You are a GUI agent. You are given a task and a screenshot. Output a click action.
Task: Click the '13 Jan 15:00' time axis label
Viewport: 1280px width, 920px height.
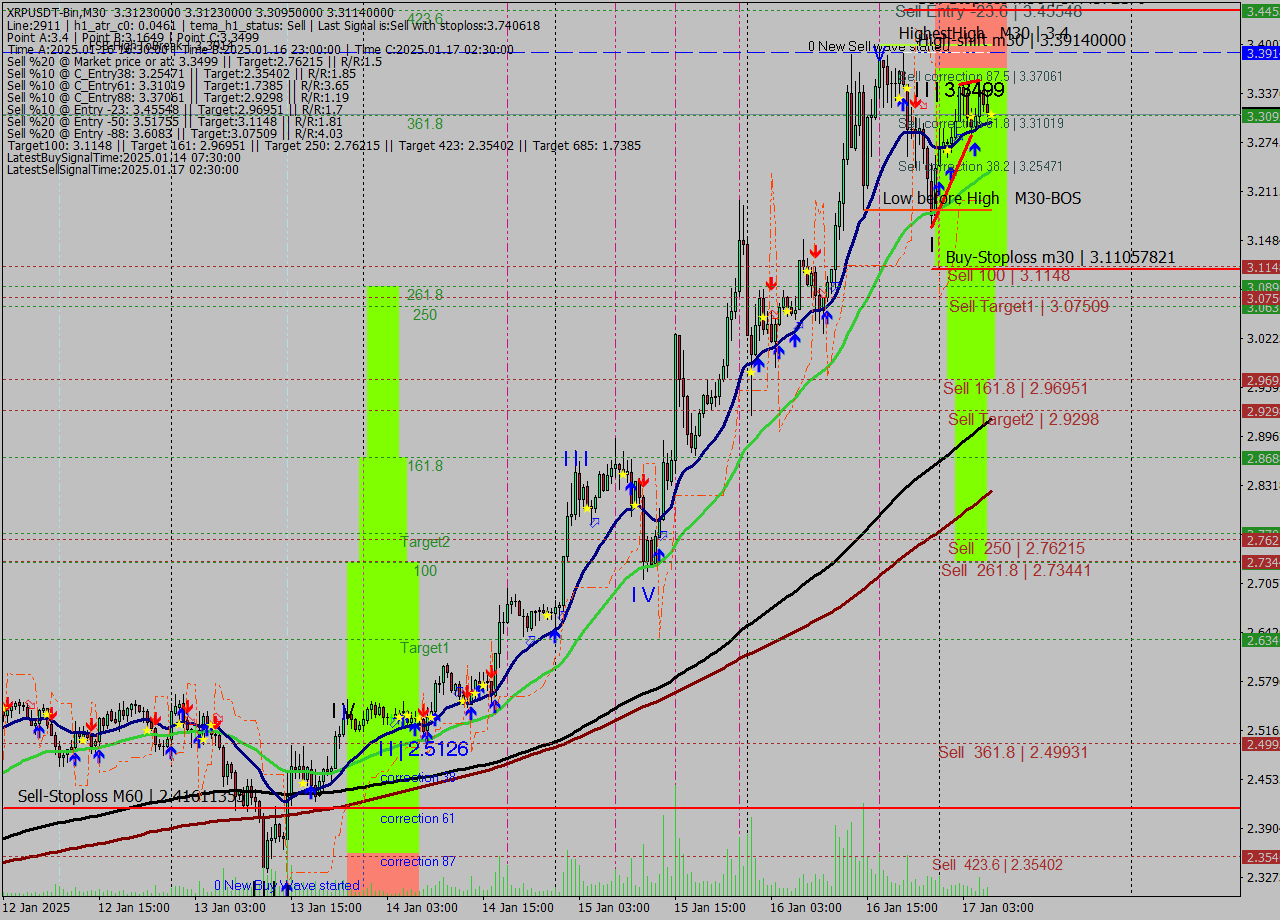[324, 908]
